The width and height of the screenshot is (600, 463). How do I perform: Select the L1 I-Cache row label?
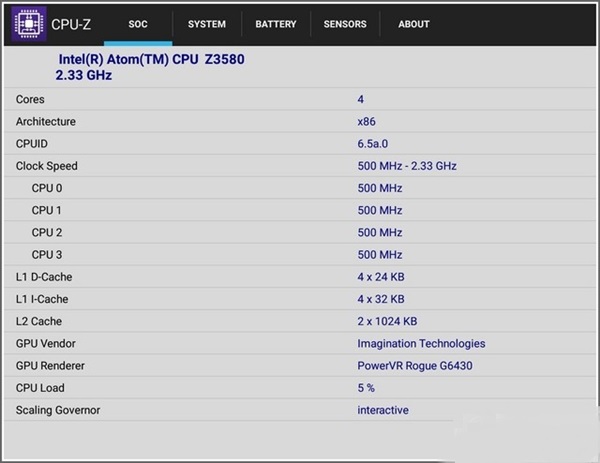[x=42, y=299]
